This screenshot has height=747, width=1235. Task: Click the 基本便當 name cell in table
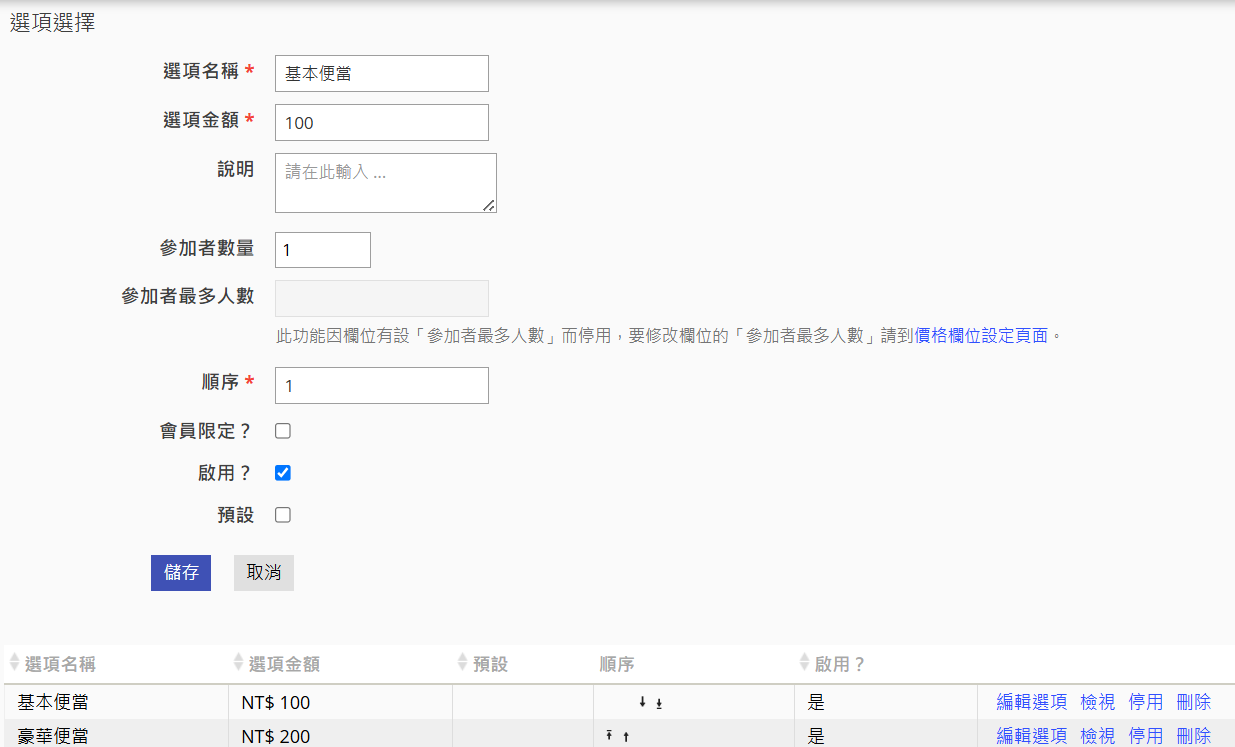pyautogui.click(x=116, y=702)
